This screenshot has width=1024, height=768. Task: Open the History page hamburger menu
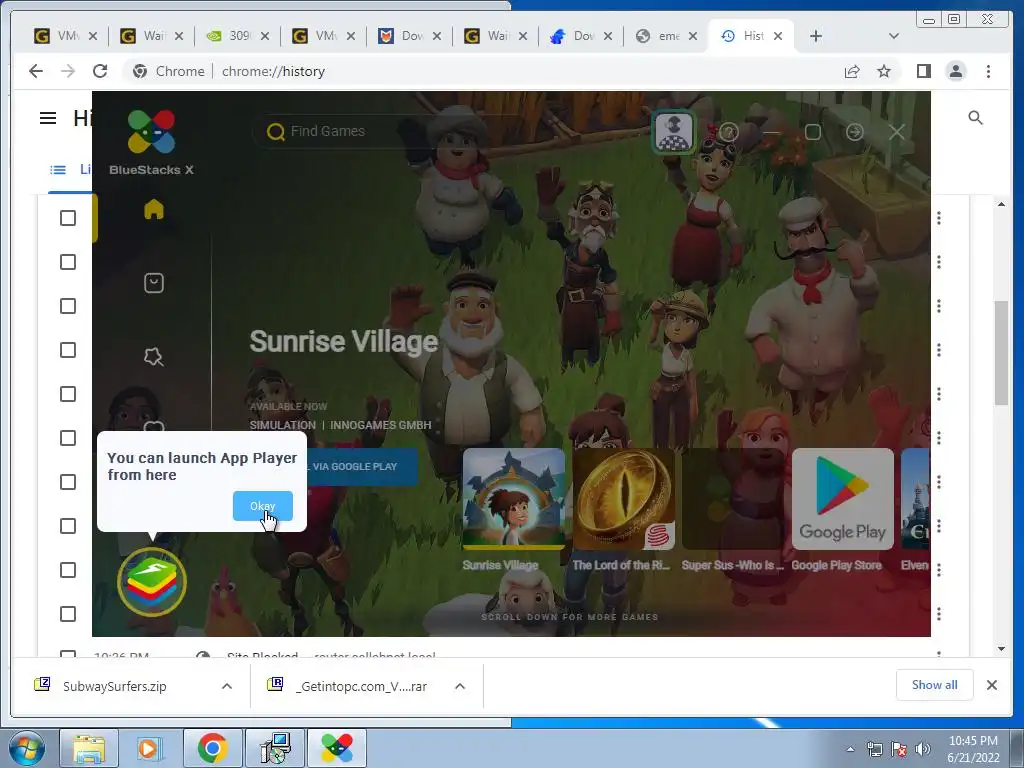[x=48, y=118]
